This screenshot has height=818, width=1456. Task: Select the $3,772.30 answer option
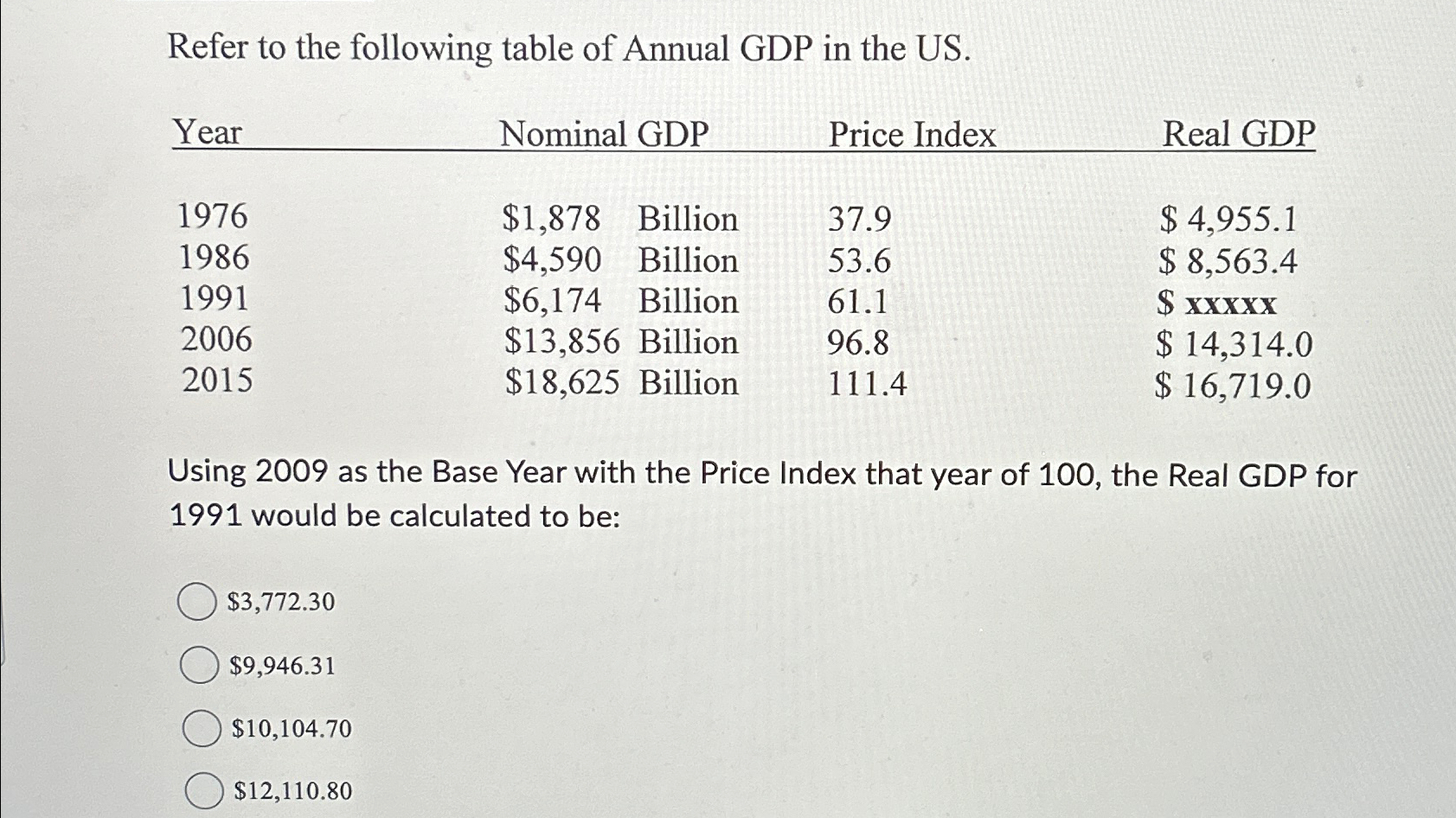click(x=279, y=603)
